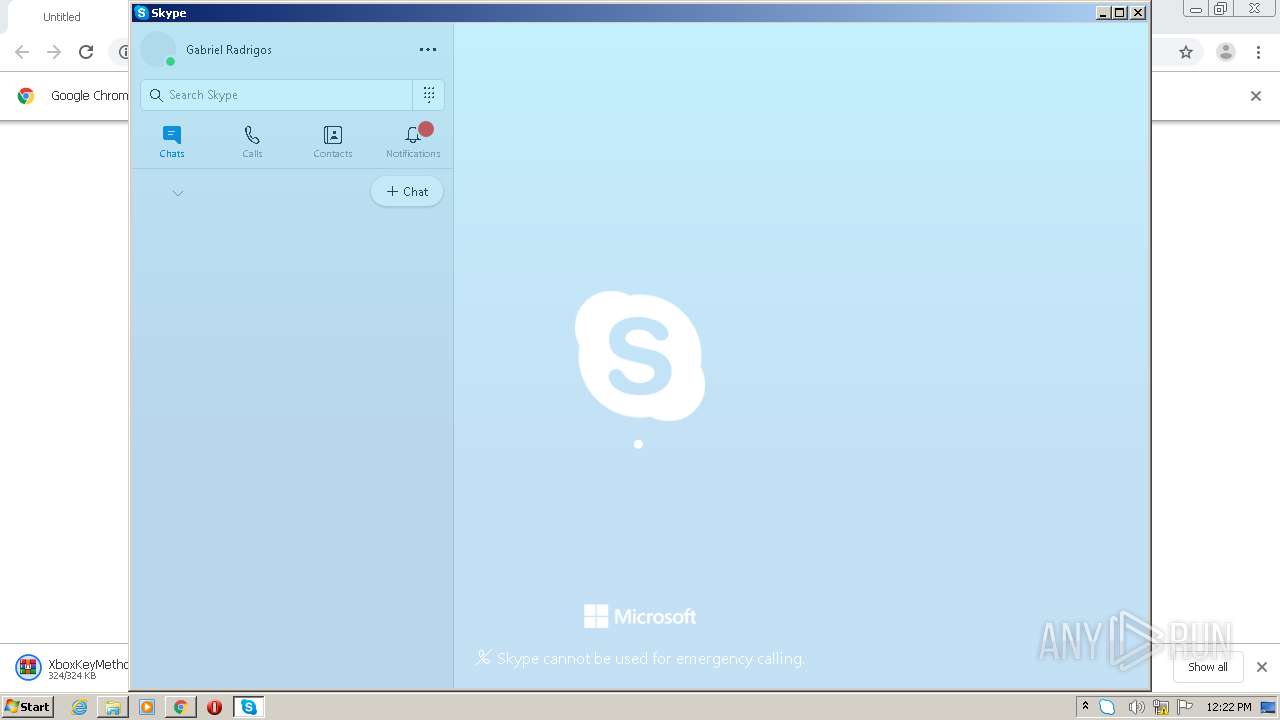Expand the chats list chevron
1280x720 pixels.
(178, 193)
